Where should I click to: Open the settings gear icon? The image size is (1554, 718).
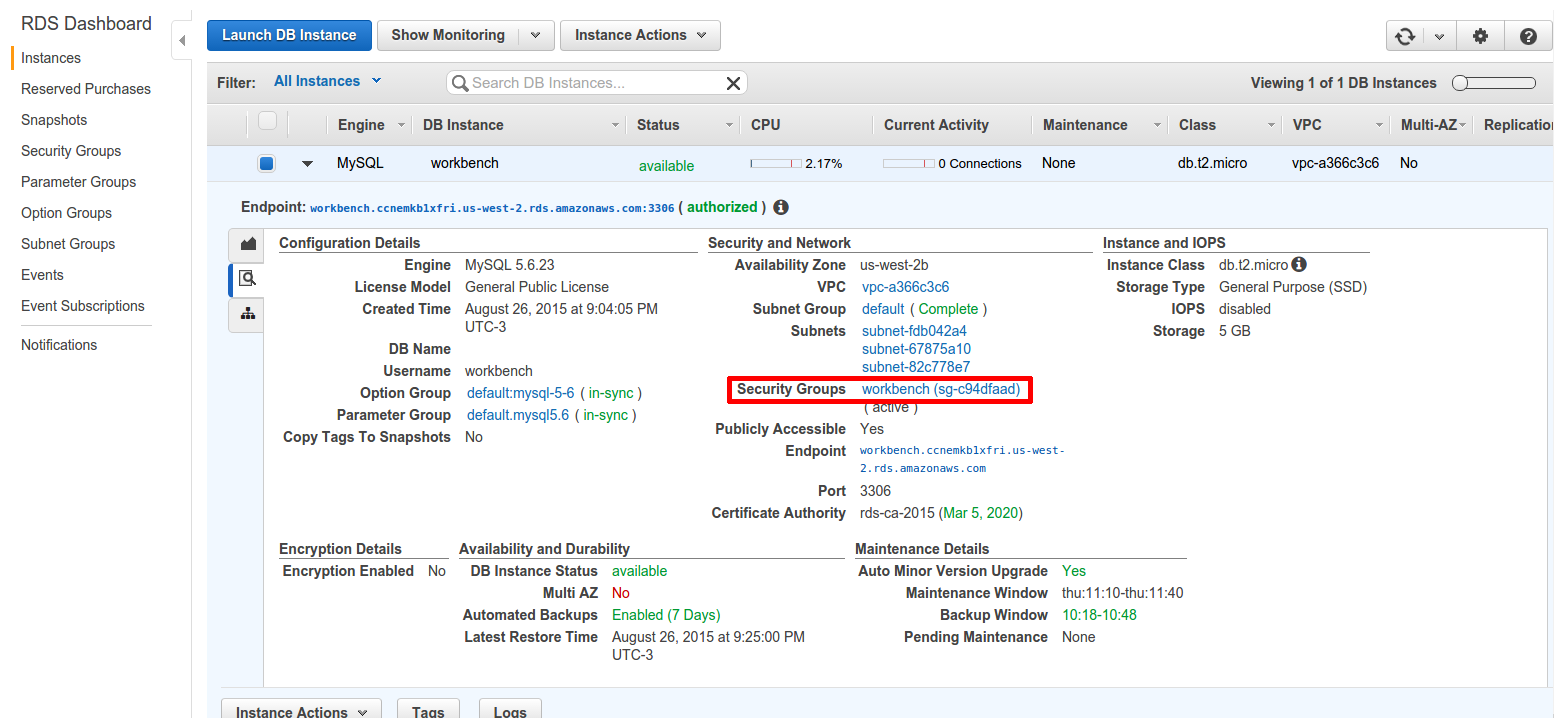click(1480, 36)
